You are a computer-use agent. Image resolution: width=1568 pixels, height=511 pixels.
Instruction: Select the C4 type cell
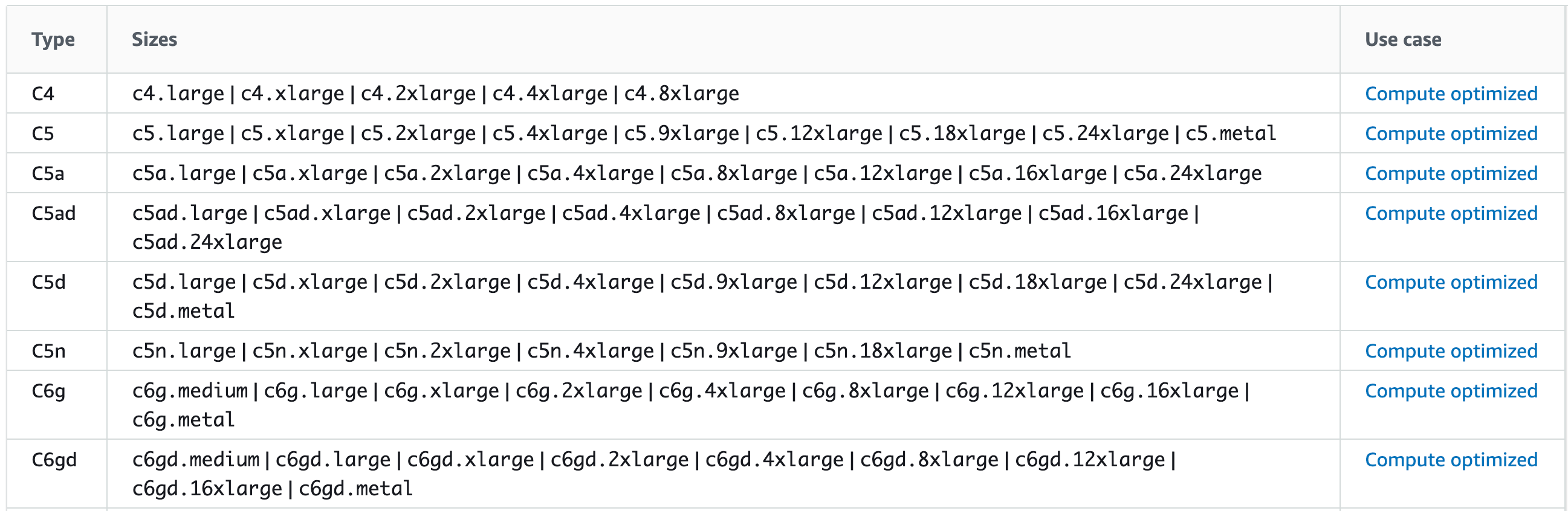[43, 94]
